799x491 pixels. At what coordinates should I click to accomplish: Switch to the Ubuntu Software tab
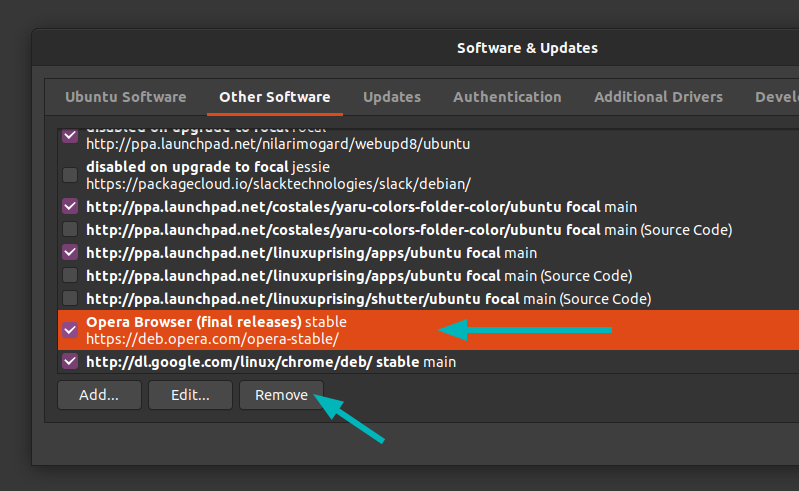(126, 97)
